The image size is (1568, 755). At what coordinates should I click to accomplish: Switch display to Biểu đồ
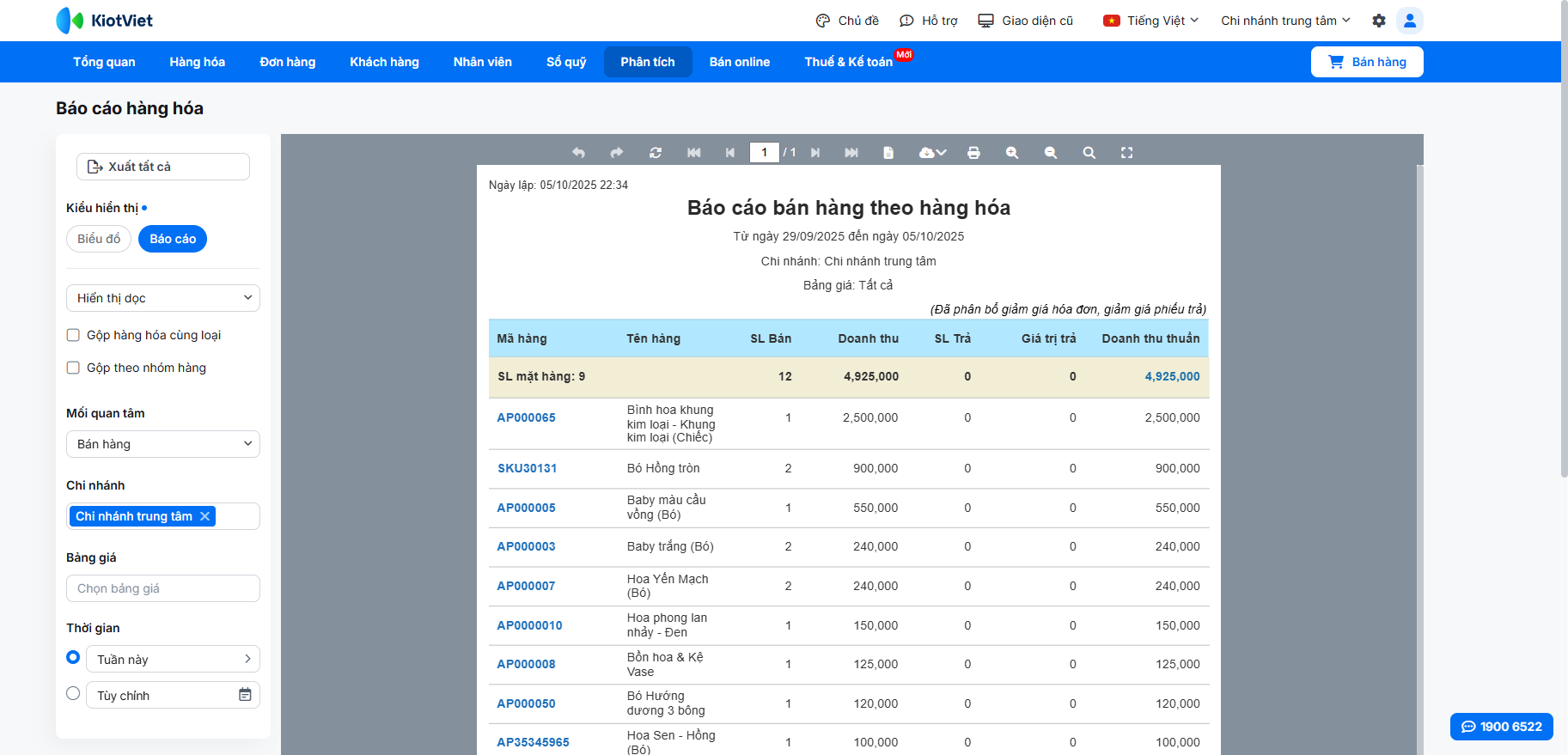(x=99, y=239)
